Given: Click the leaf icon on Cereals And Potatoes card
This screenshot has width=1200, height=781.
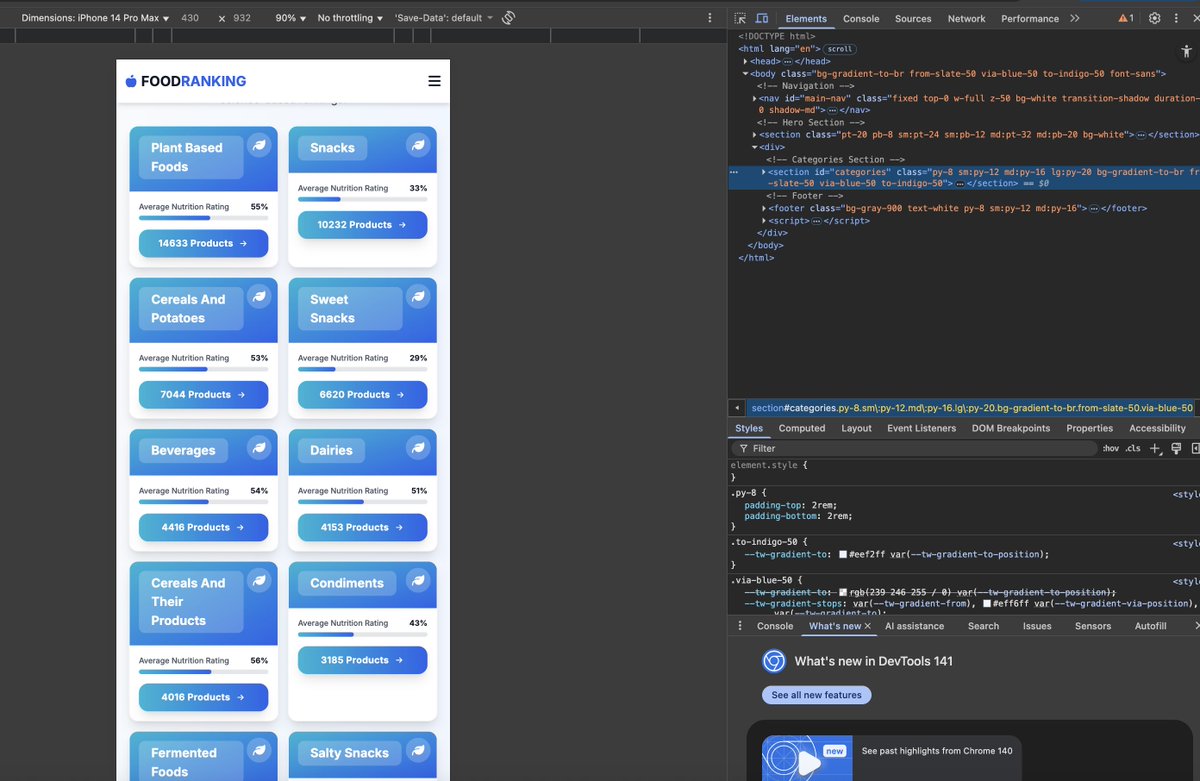Looking at the screenshot, I should tap(259, 297).
